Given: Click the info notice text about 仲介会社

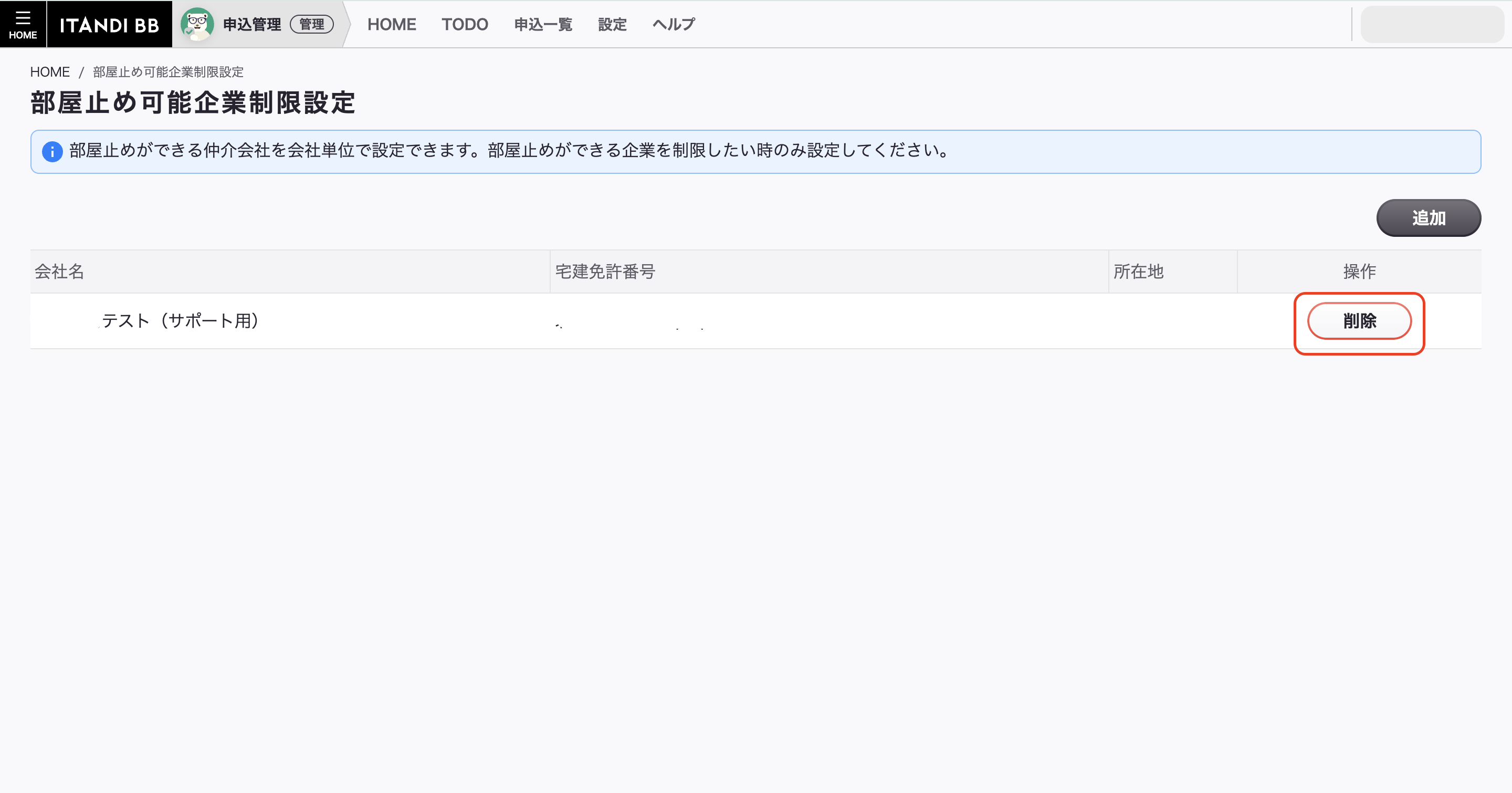Looking at the screenshot, I should coord(508,151).
